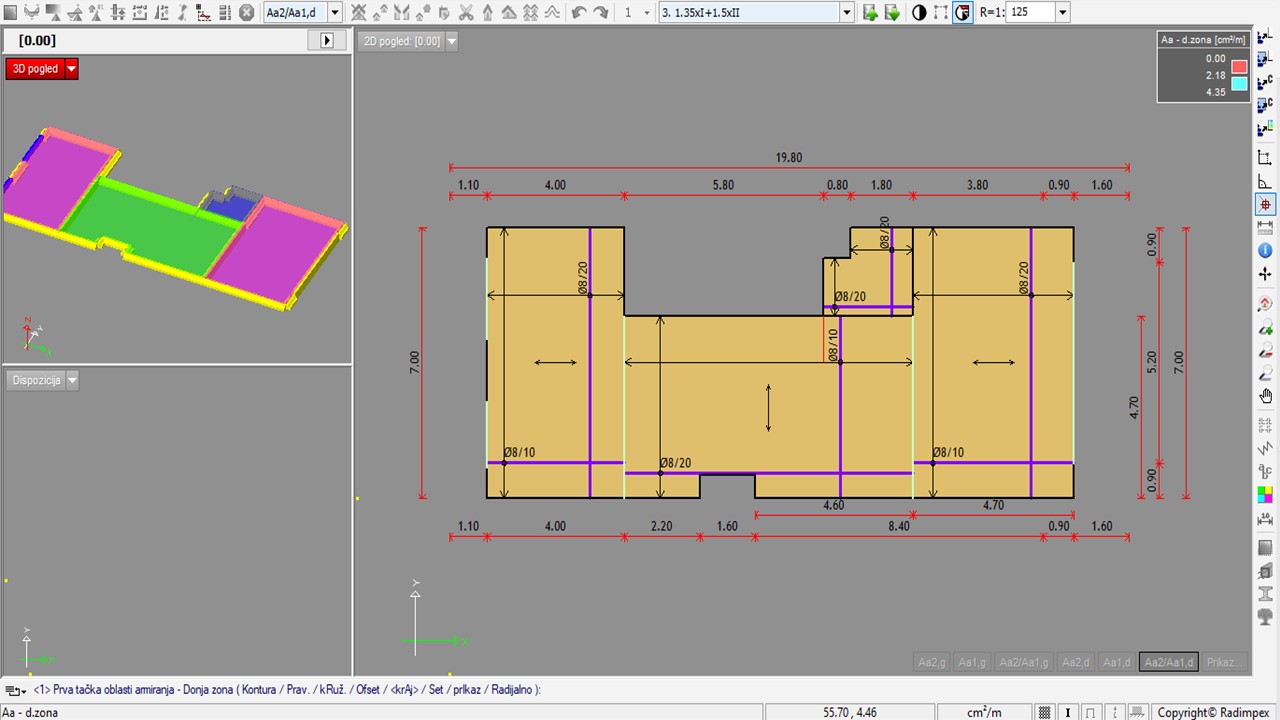Viewport: 1280px width, 720px height.
Task: Switch to the Aa2,g tab
Action: (x=931, y=662)
